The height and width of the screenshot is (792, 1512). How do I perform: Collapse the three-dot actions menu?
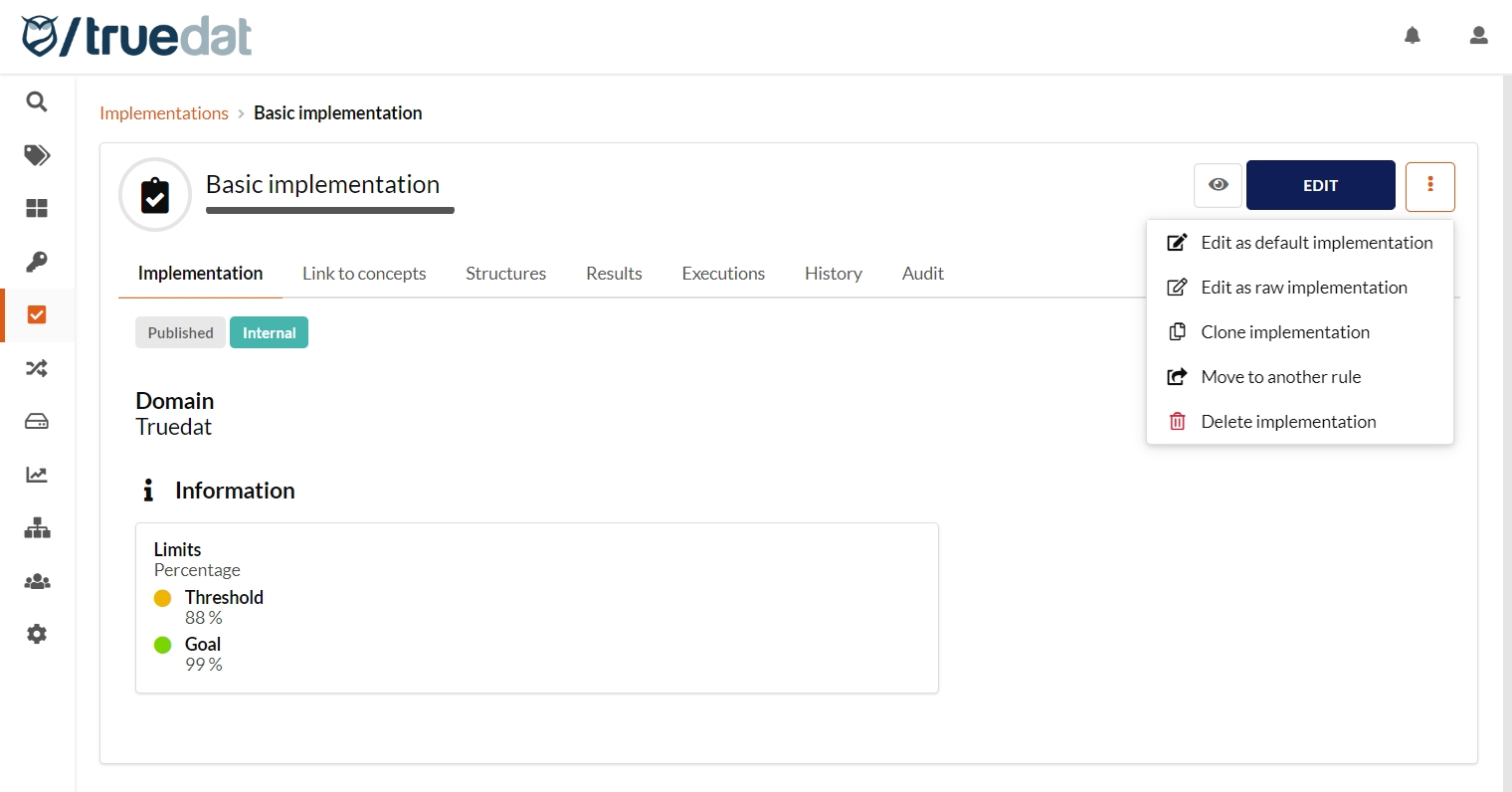coord(1429,186)
